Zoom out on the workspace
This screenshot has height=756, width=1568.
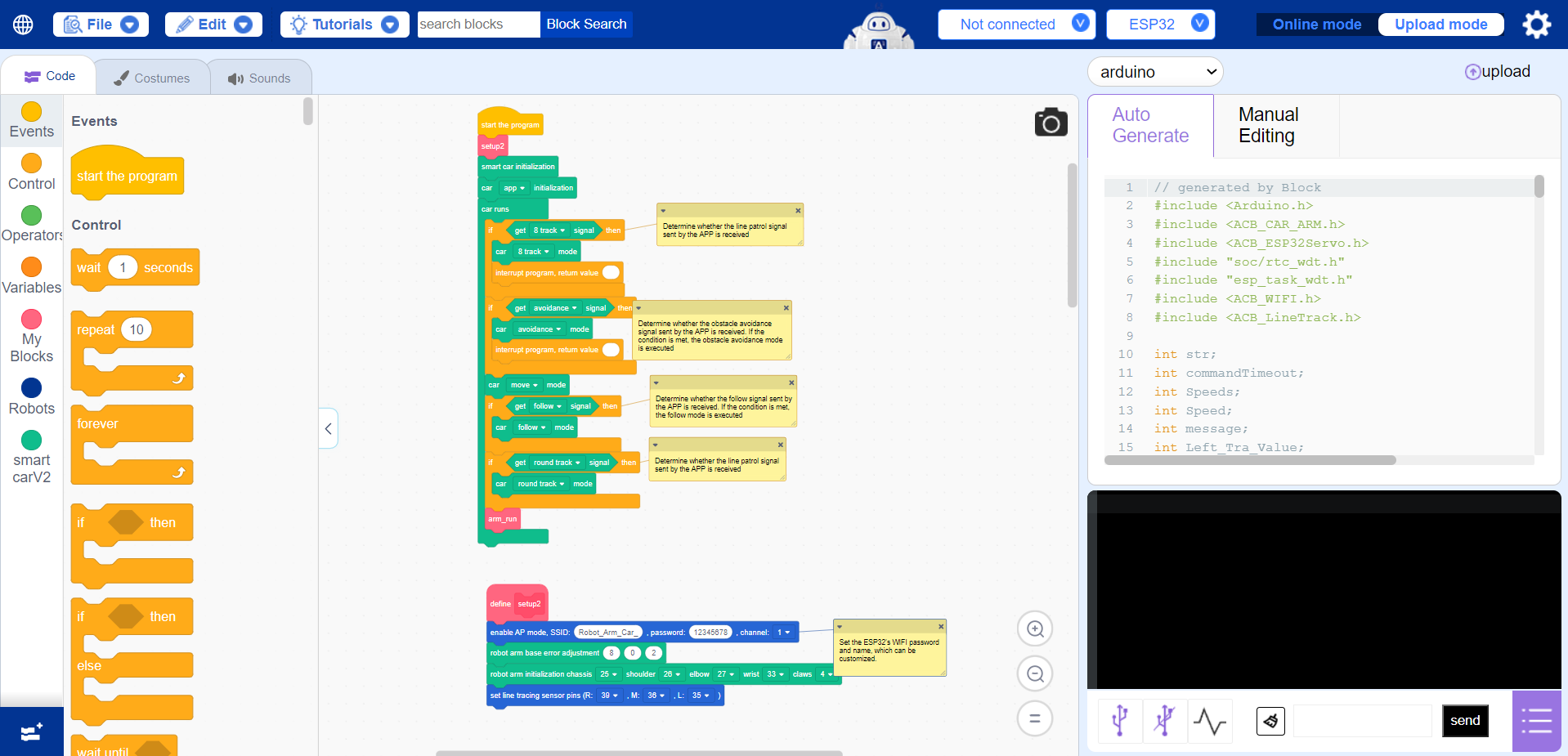(1035, 673)
